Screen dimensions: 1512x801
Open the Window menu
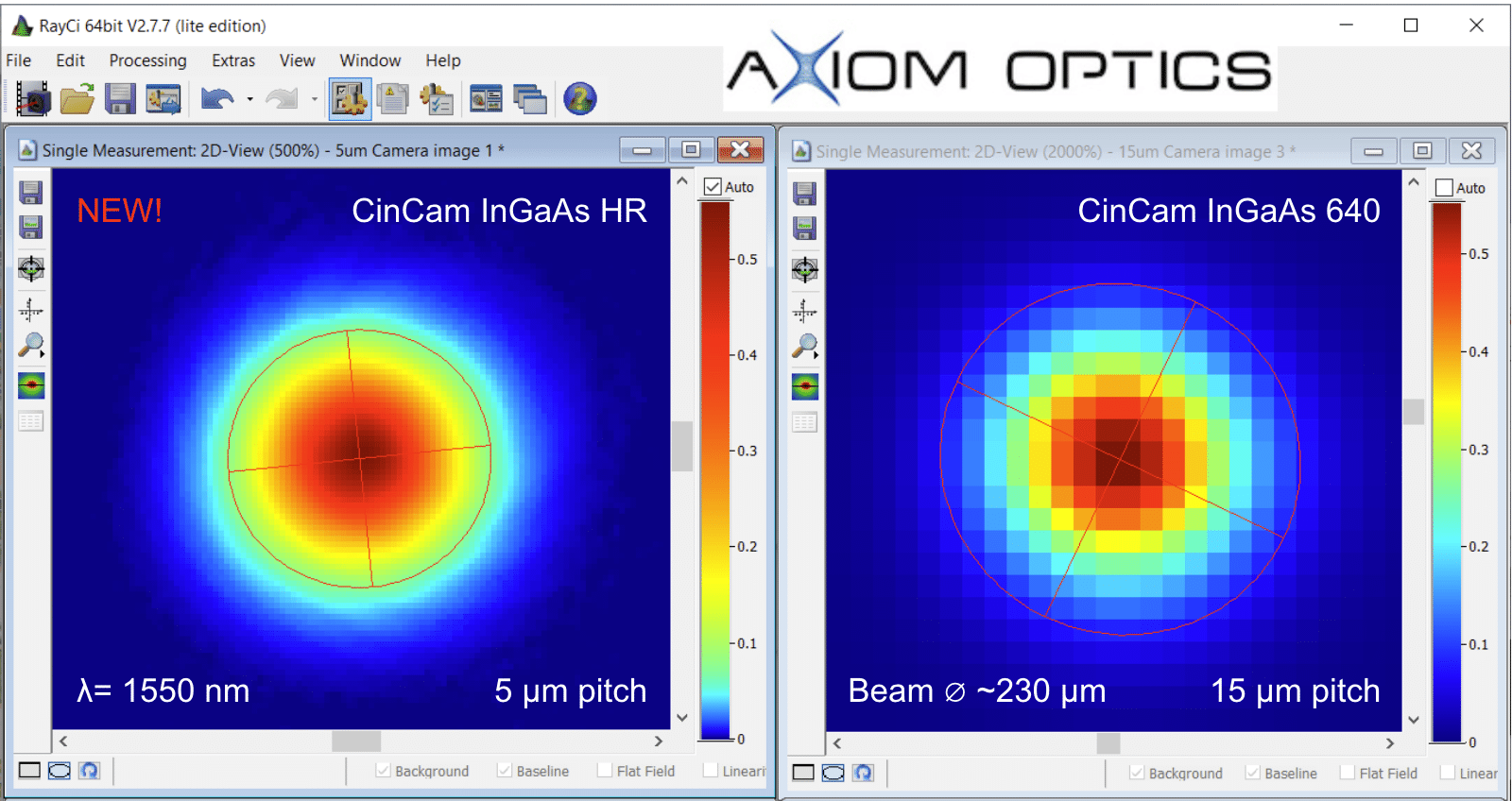pos(370,60)
